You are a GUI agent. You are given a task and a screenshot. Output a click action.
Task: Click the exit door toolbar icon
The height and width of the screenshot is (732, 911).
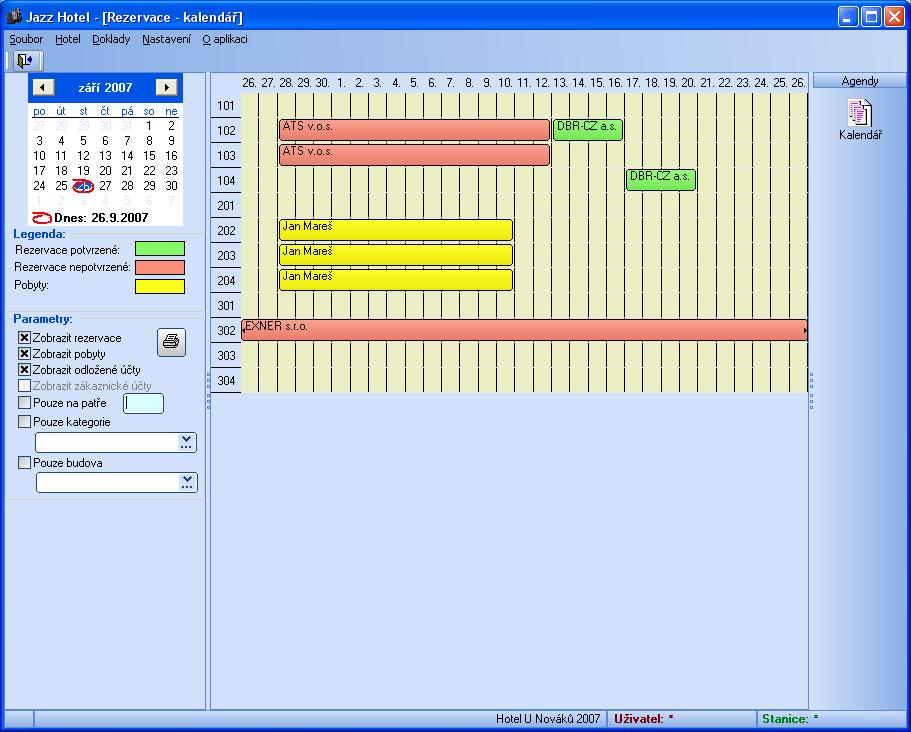[x=24, y=61]
